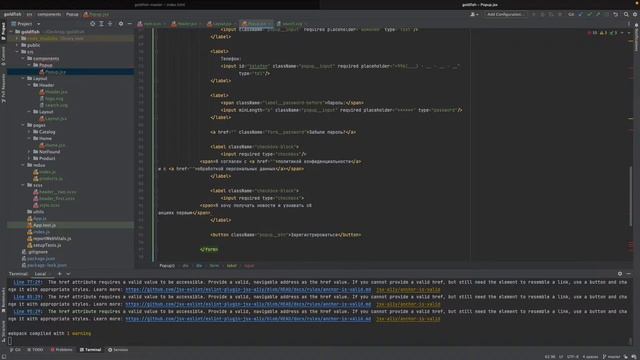
Task: Add a new terminal session with plus
Action: coord(60,274)
